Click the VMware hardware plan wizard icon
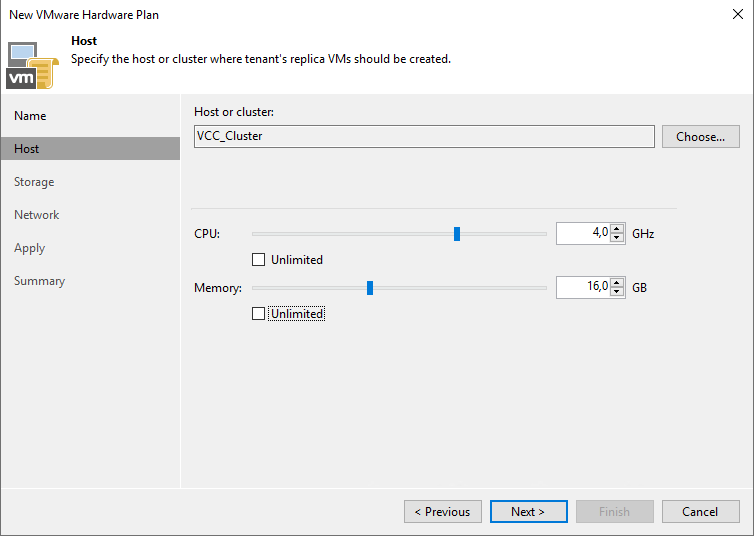Image resolution: width=754 pixels, height=536 pixels. [x=32, y=65]
